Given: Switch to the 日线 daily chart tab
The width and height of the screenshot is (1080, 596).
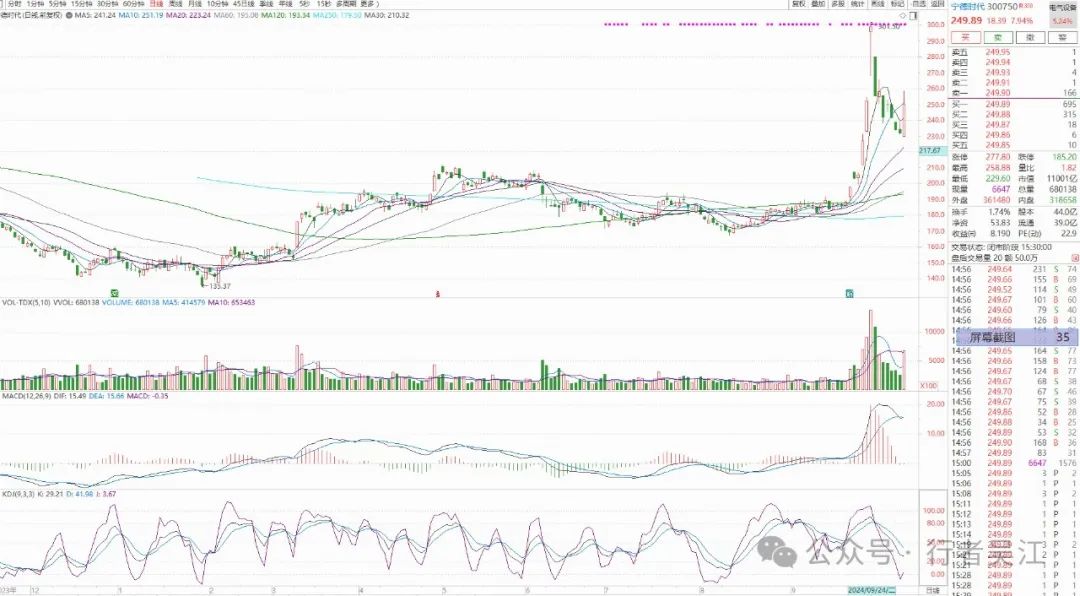Looking at the screenshot, I should (x=156, y=4).
